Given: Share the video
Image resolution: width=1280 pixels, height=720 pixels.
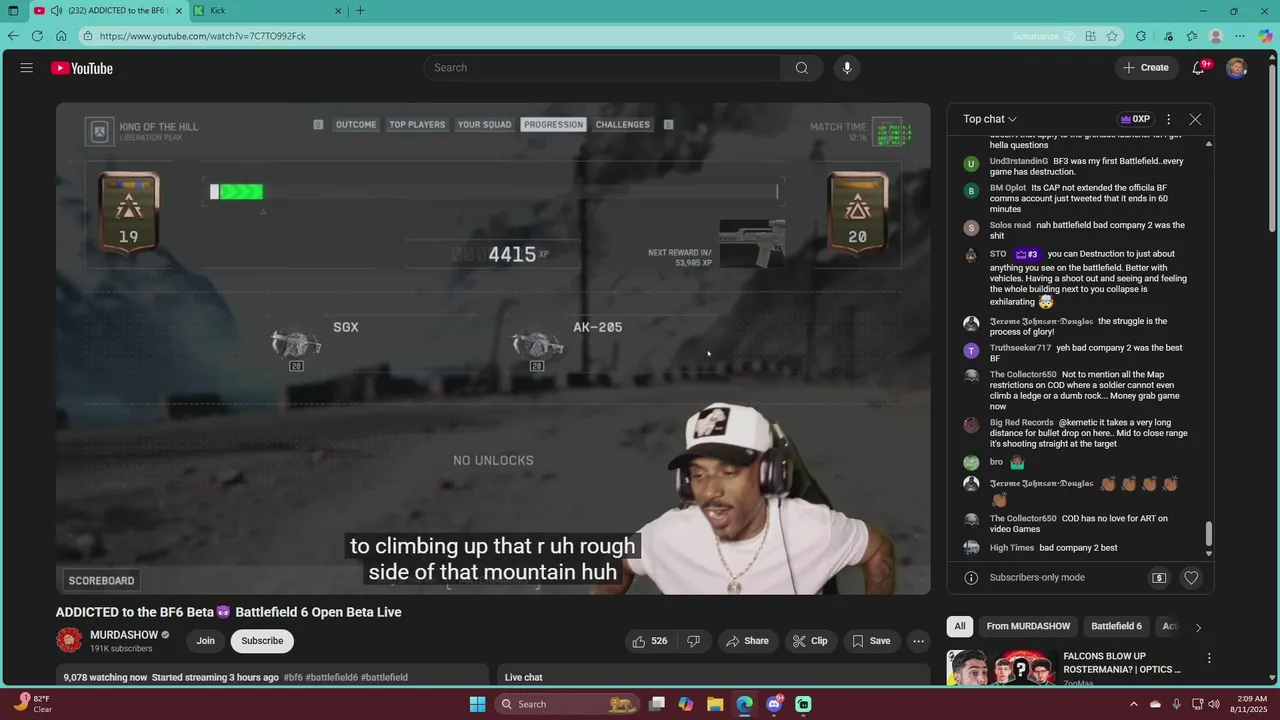Looking at the screenshot, I should coord(747,641).
